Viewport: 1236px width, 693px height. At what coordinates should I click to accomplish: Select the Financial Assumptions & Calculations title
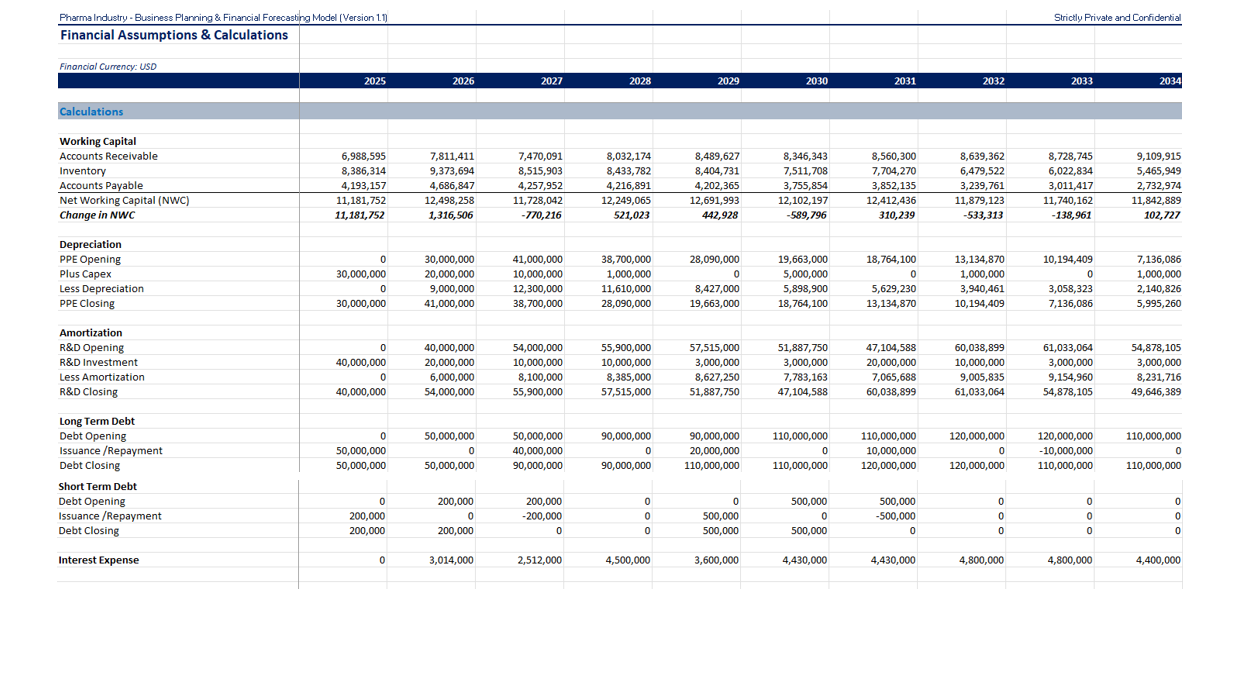tap(174, 35)
